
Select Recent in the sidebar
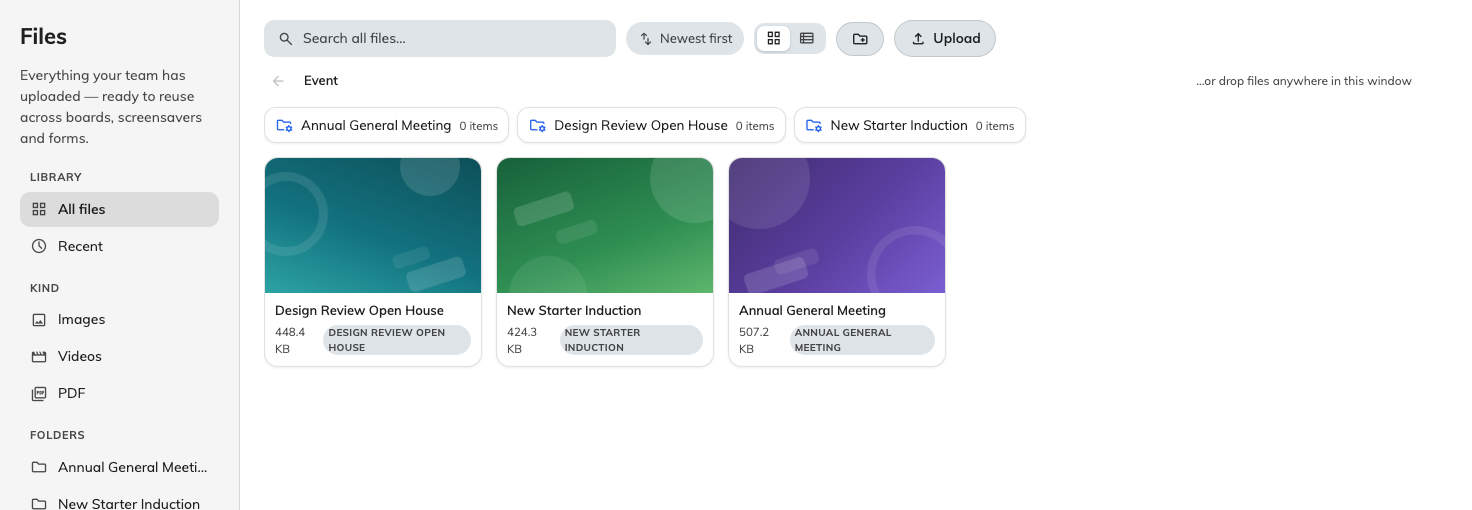(x=119, y=247)
